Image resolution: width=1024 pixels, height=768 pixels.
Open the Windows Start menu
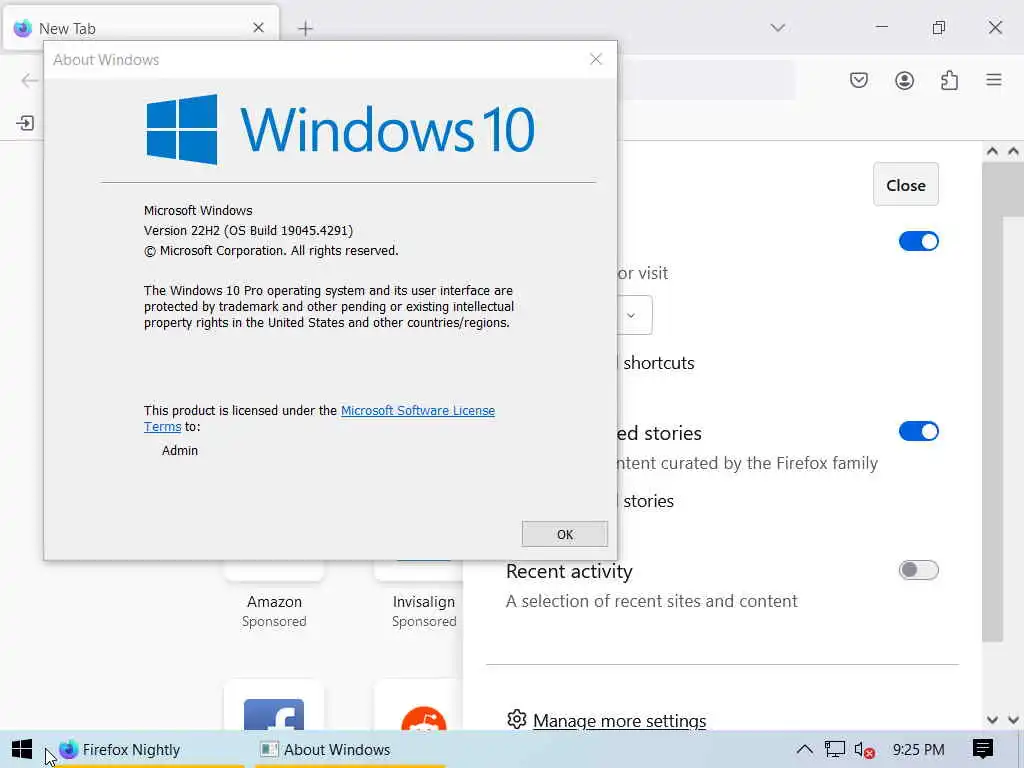point(22,749)
